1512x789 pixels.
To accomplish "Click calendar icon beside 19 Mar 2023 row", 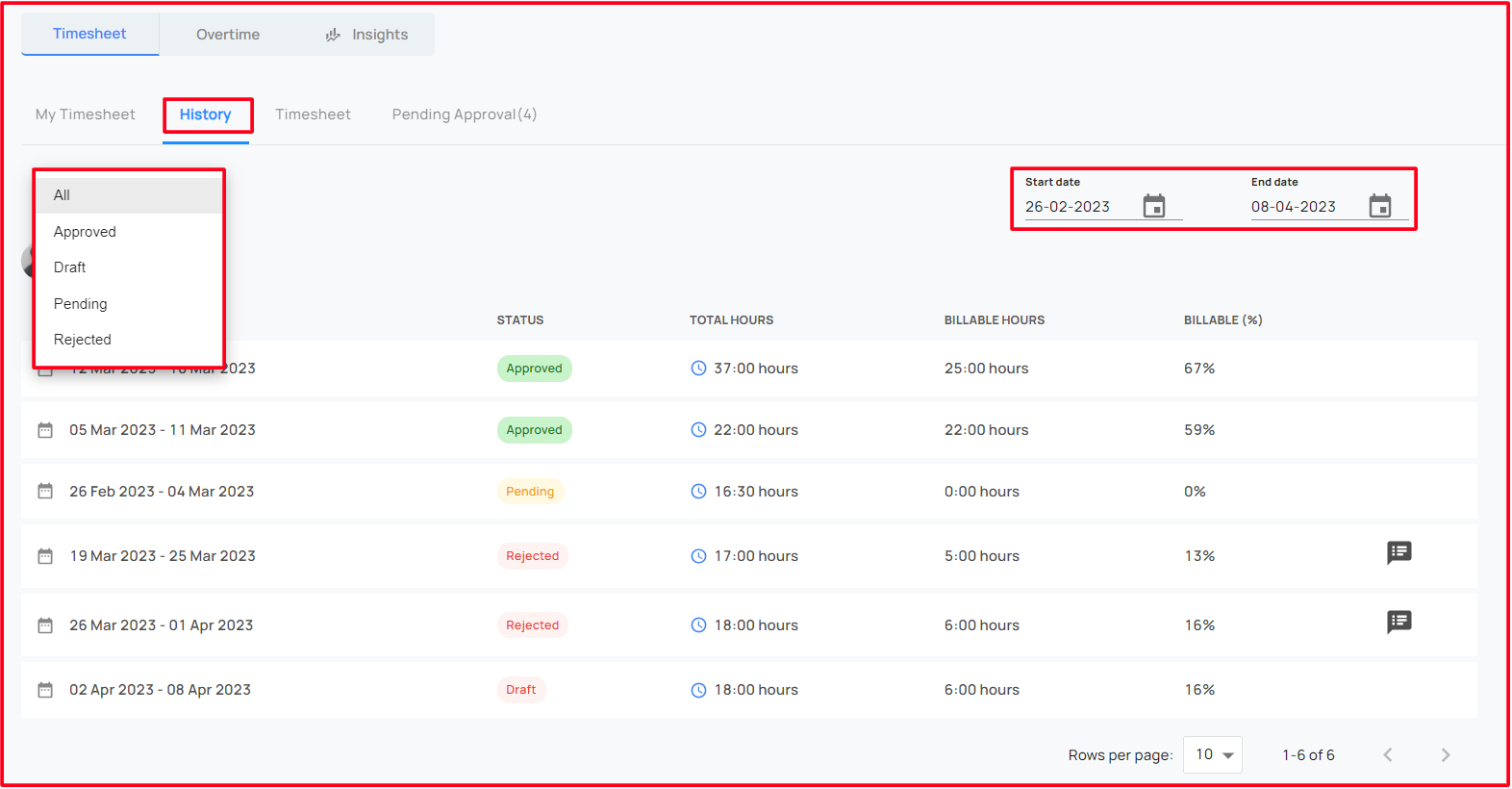I will pos(45,556).
